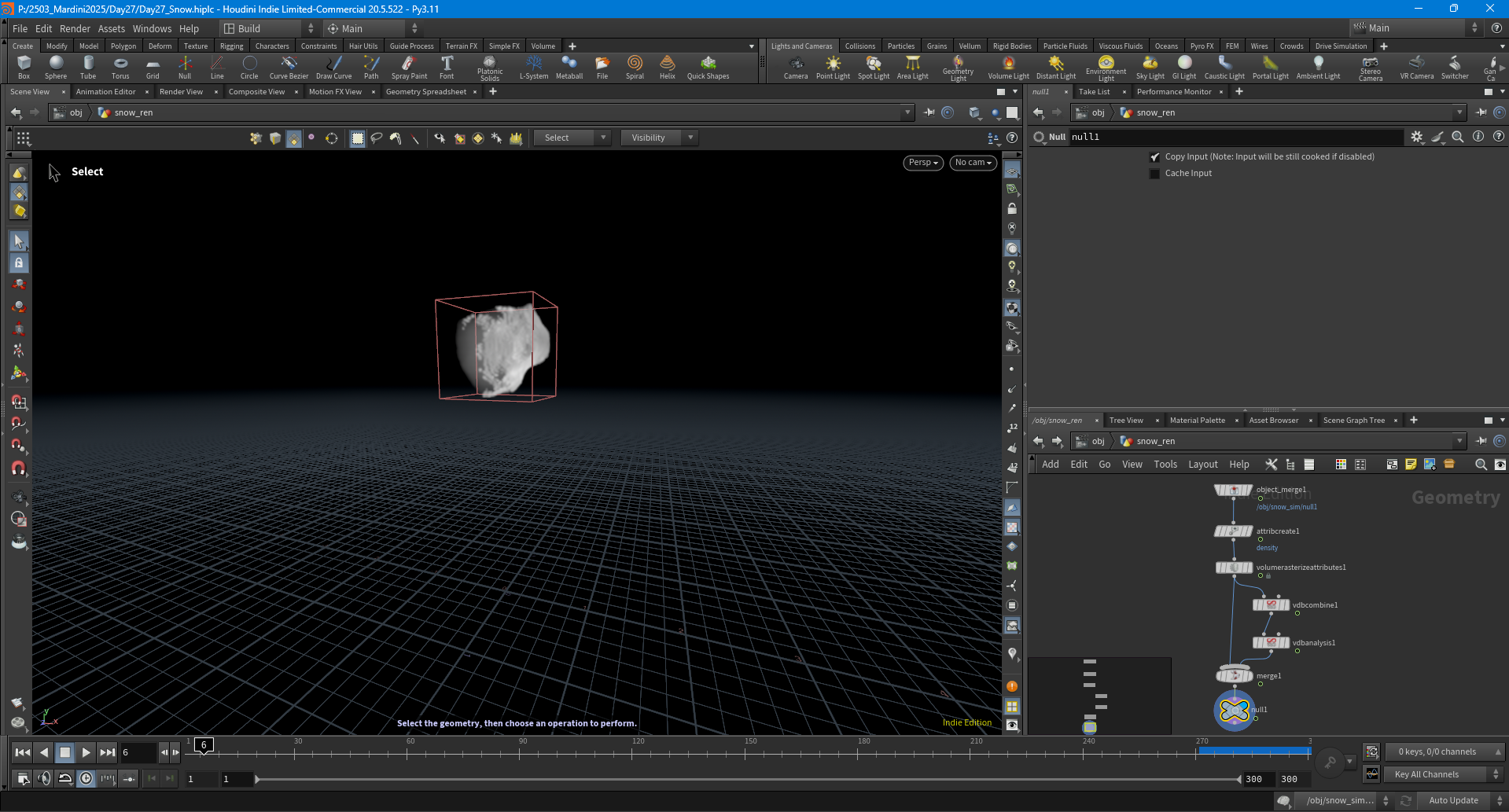Add a Camera from the shelf
This screenshot has height=812, width=1509.
point(796,68)
